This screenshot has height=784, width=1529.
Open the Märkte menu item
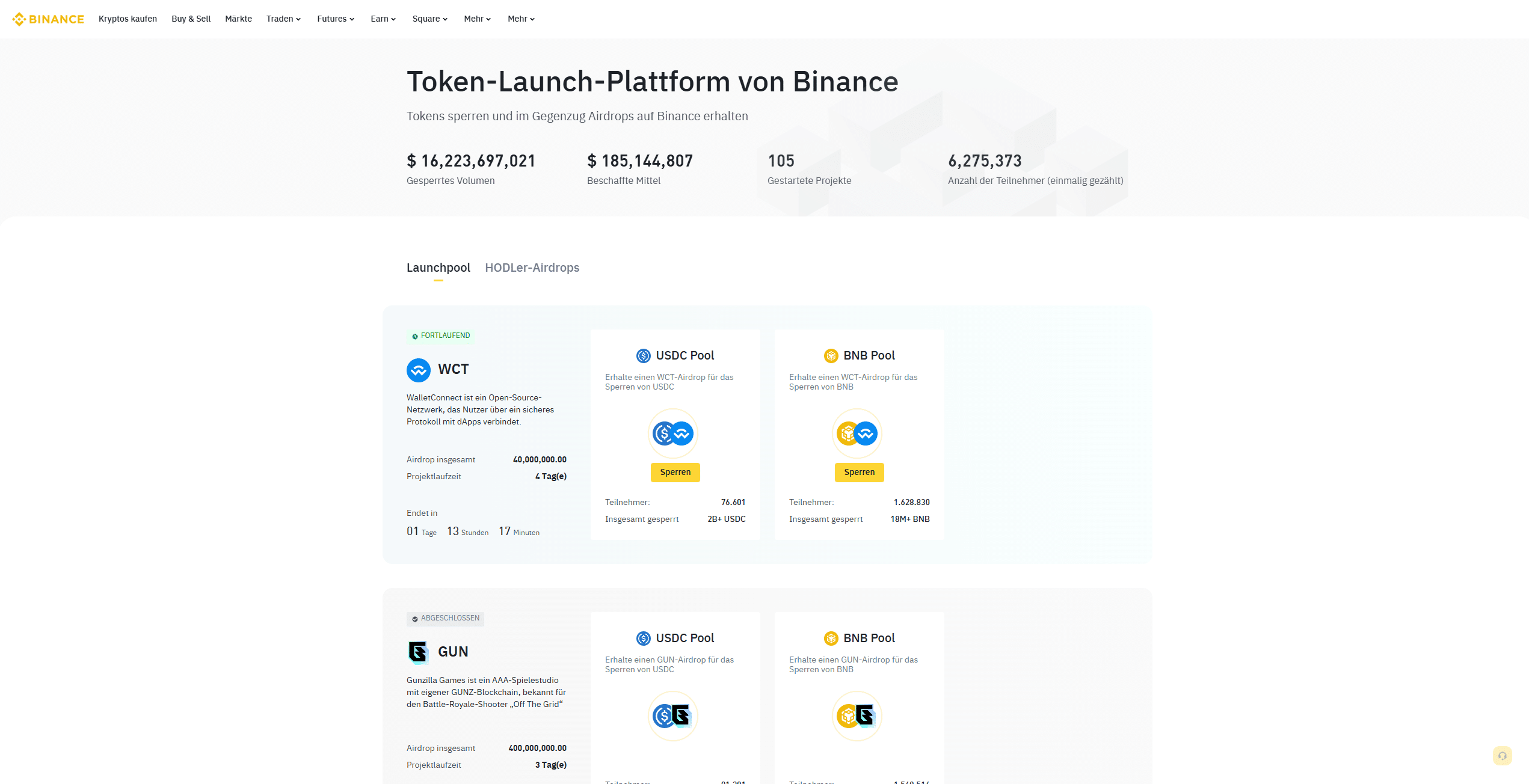238,19
